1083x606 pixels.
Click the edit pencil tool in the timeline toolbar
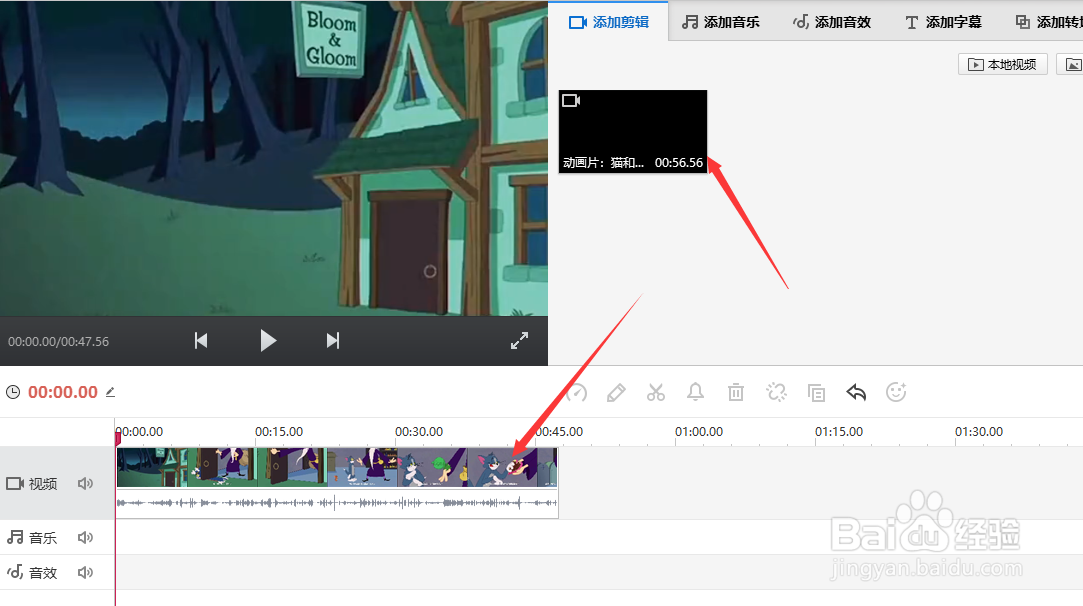point(616,392)
